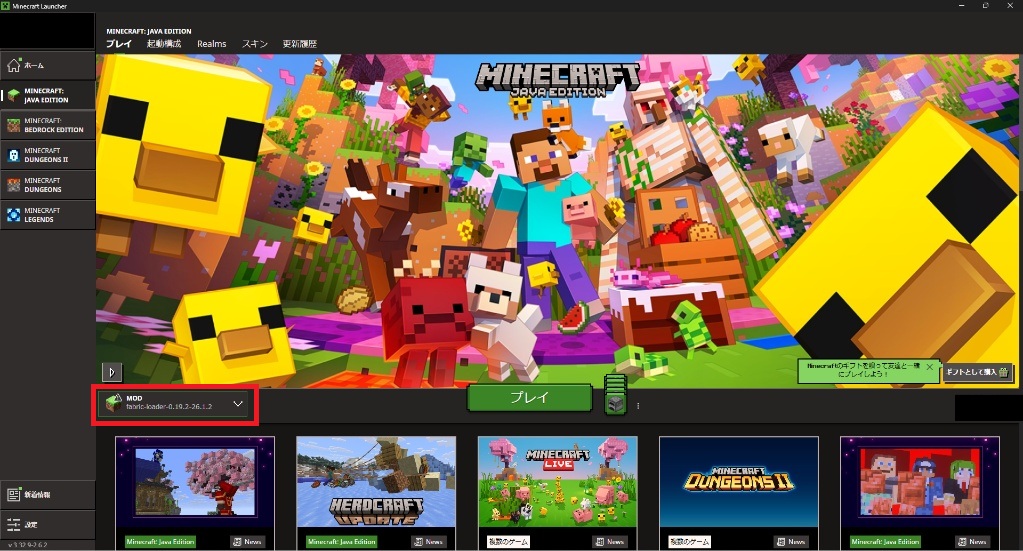Click the MINECRAFT: JAVA EDITION header title
1023x551 pixels.
click(x=149, y=31)
